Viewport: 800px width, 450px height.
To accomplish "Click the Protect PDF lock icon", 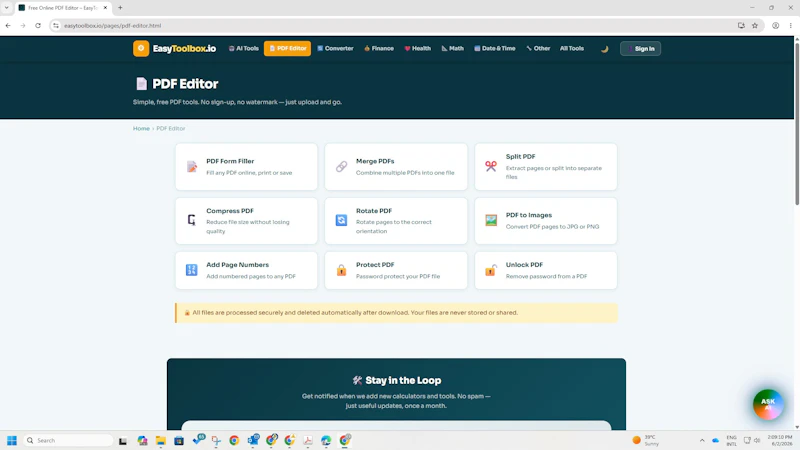I will point(341,270).
